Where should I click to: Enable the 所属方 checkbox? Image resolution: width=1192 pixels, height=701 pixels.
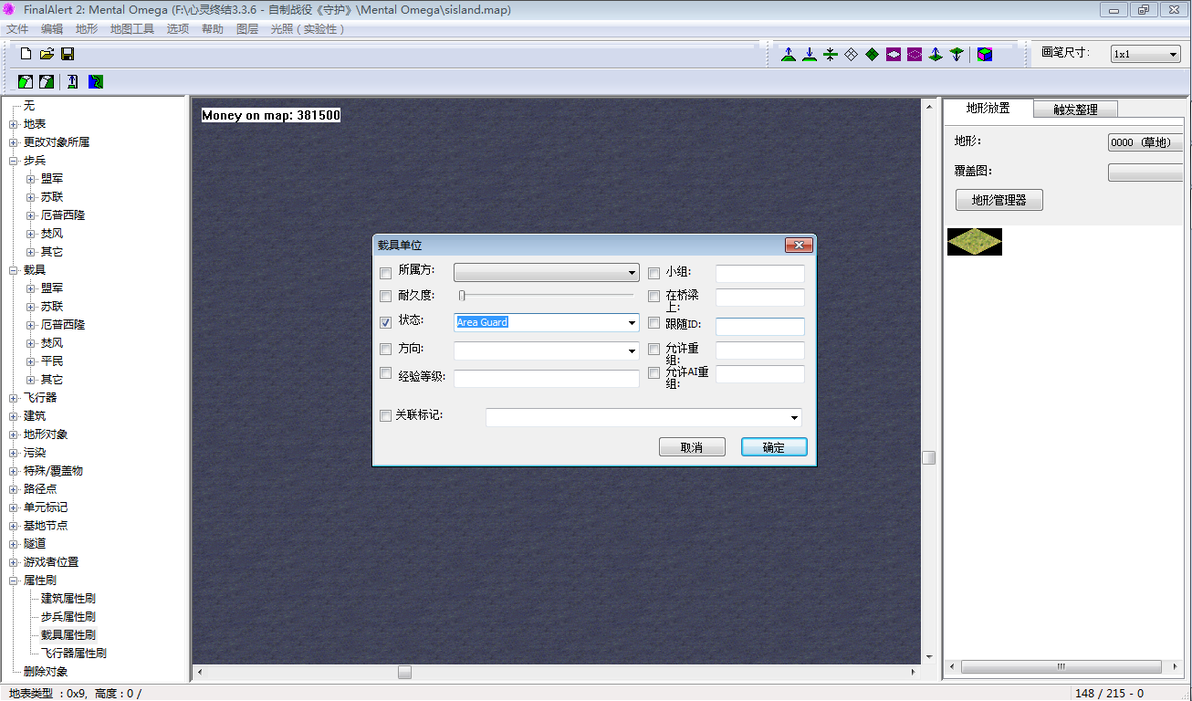[x=385, y=273]
